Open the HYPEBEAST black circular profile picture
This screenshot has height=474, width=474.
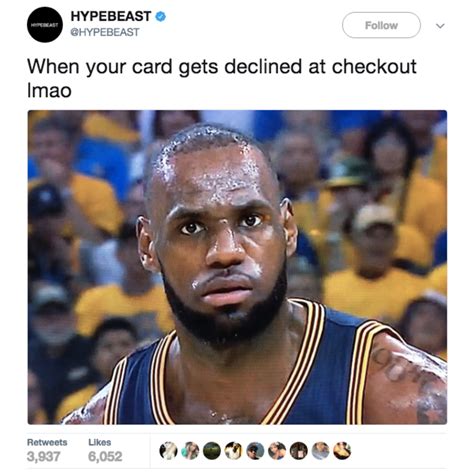point(44,25)
